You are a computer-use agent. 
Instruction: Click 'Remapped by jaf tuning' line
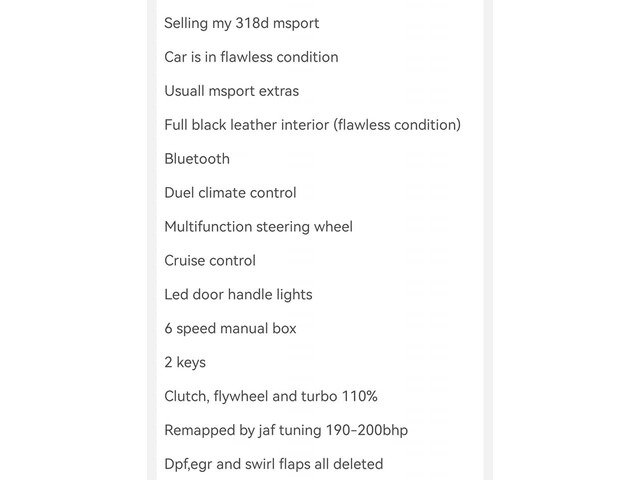pyautogui.click(x=286, y=430)
